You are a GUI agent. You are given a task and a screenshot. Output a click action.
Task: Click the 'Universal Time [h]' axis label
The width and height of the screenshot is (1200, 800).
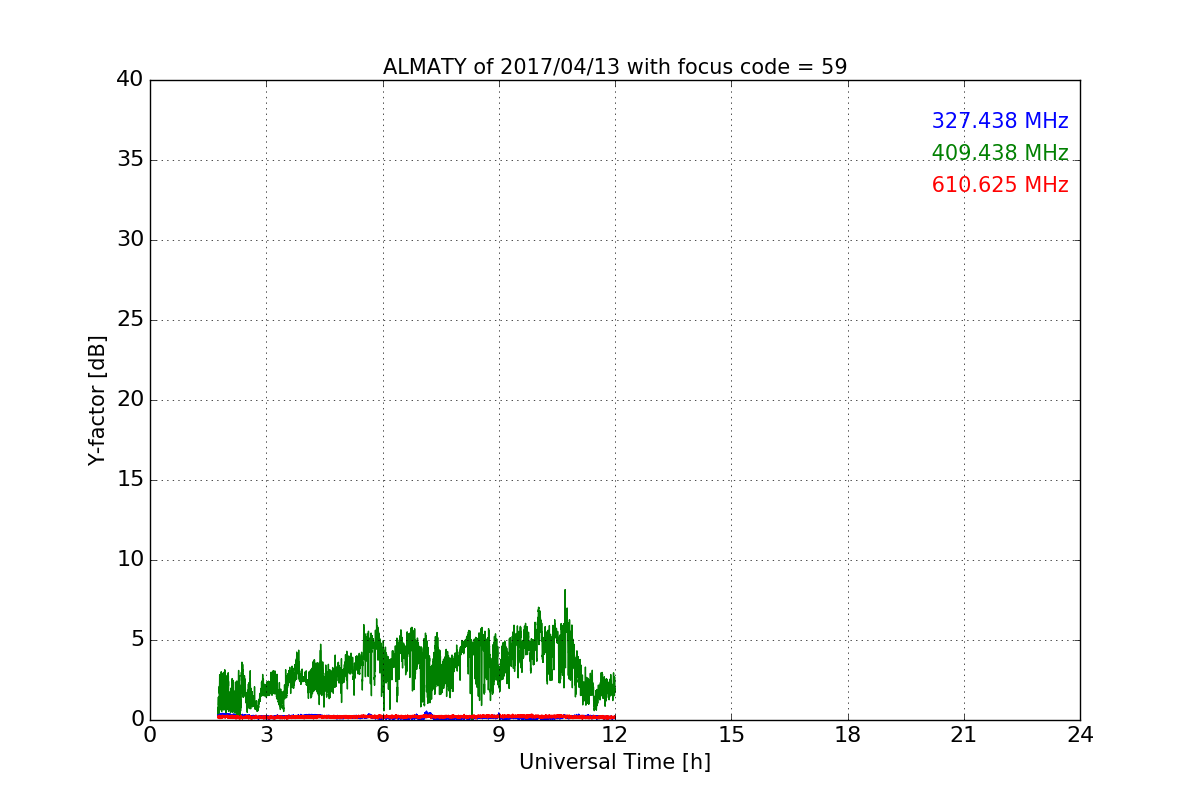click(x=615, y=762)
